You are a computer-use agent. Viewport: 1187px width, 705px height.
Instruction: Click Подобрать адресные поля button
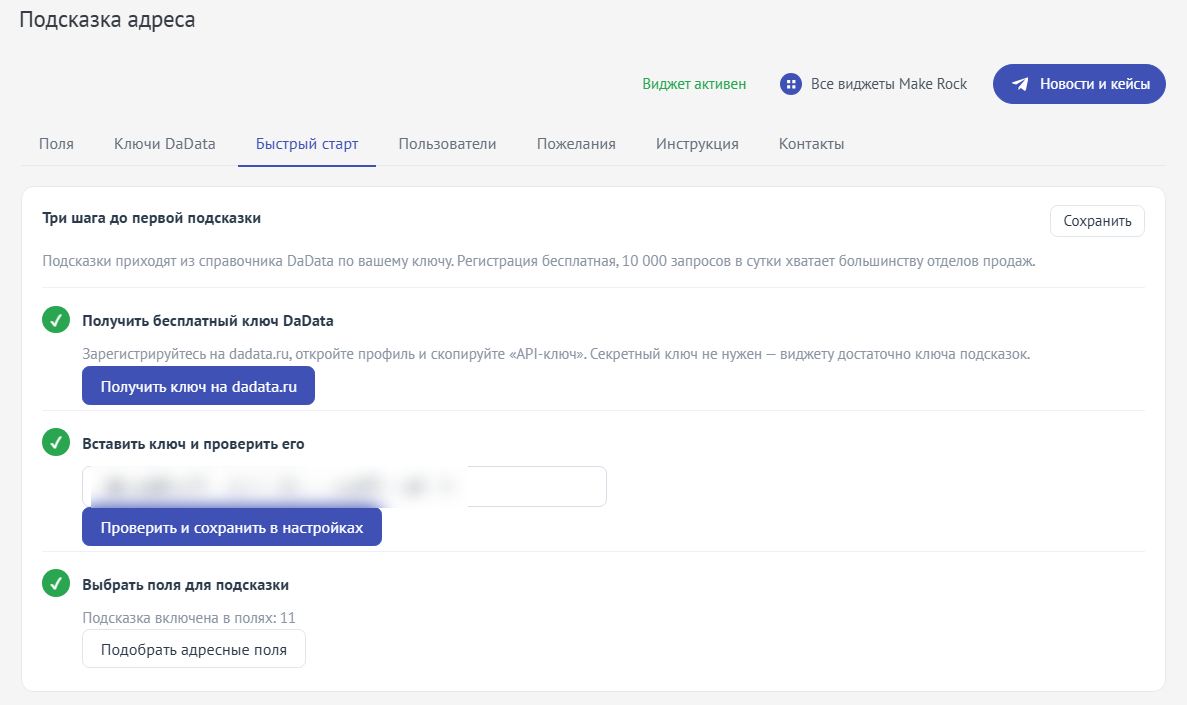pos(194,649)
